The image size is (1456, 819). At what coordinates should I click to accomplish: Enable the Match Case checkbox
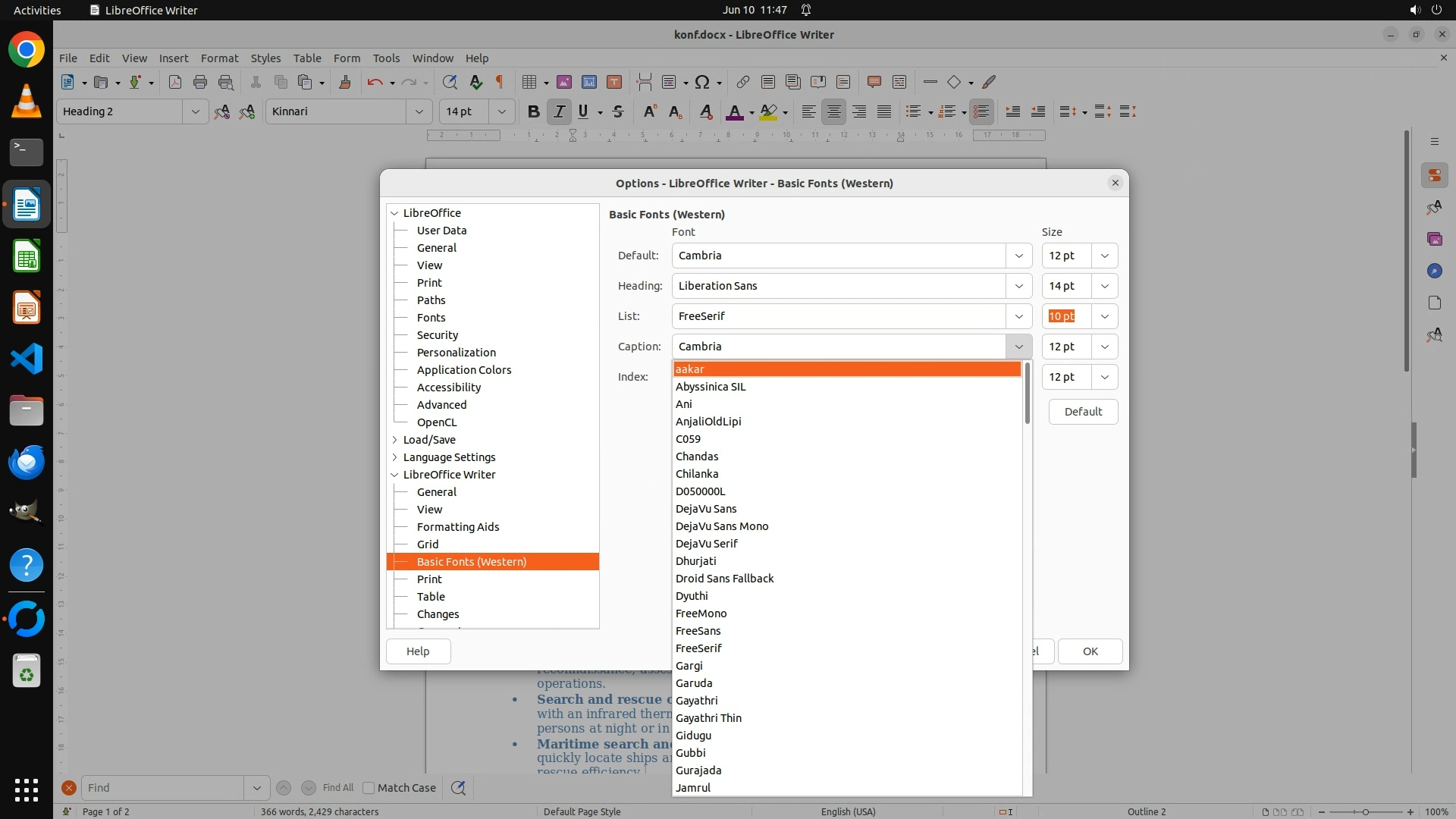point(369,788)
